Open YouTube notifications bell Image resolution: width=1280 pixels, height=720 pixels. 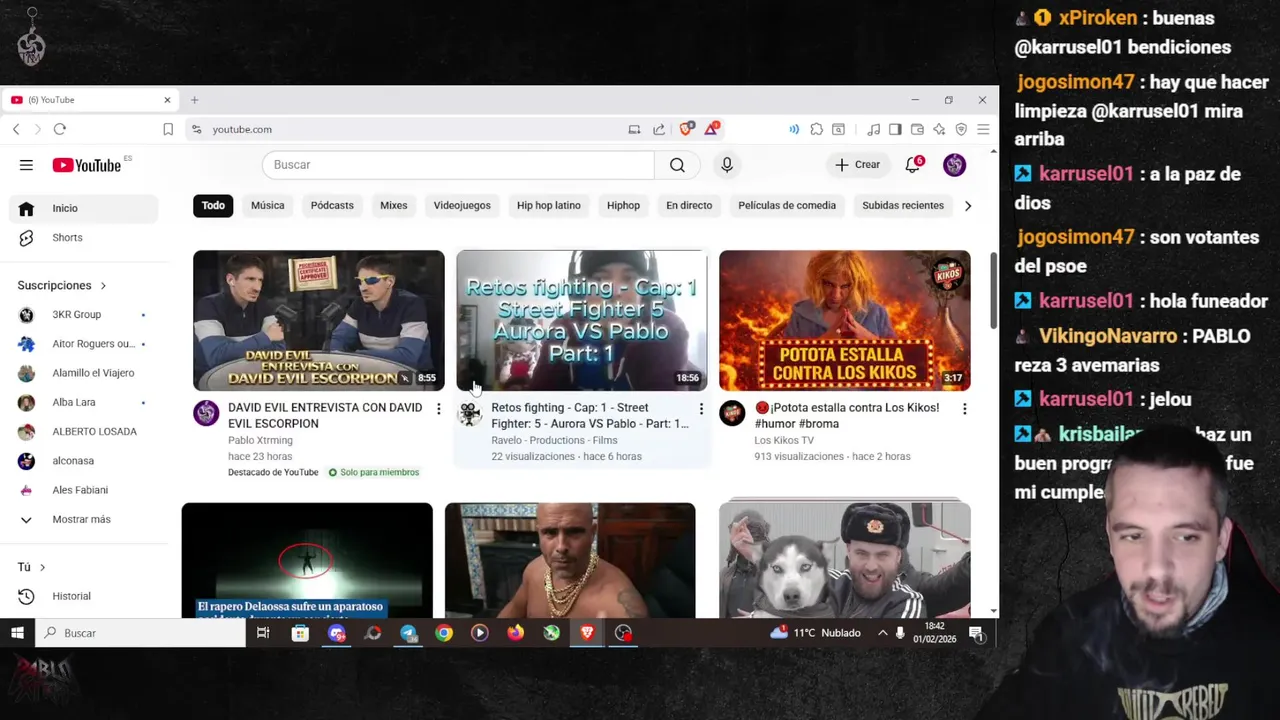pos(912,165)
